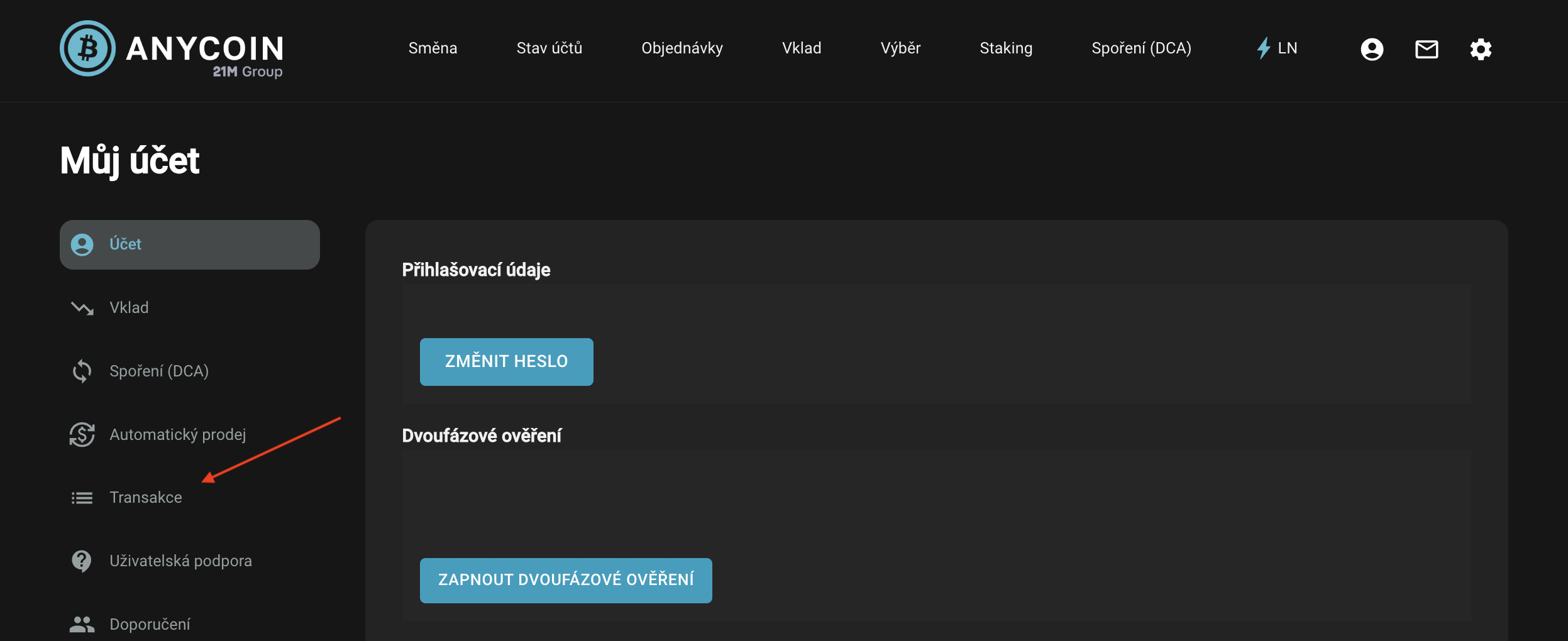Go to Stav účtů in navigation
The height and width of the screenshot is (641, 1568).
(x=549, y=48)
